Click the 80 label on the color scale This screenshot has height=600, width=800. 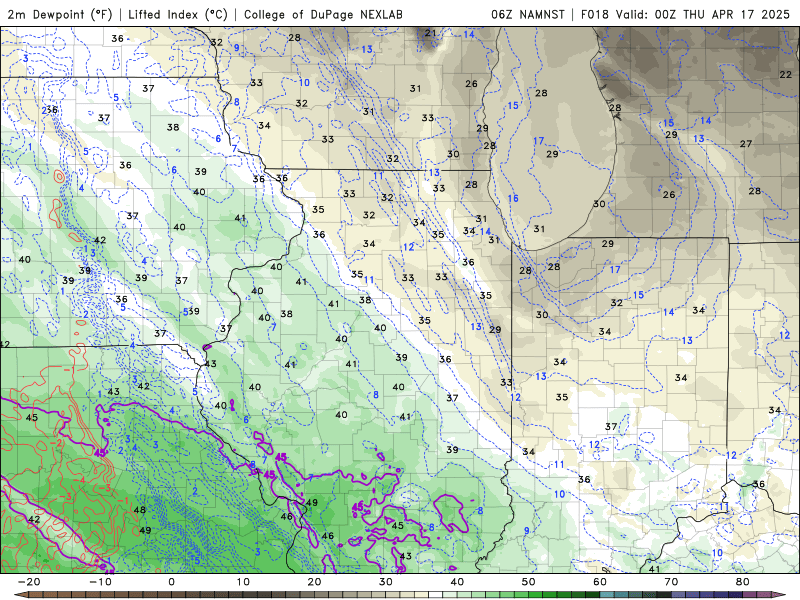click(743, 582)
